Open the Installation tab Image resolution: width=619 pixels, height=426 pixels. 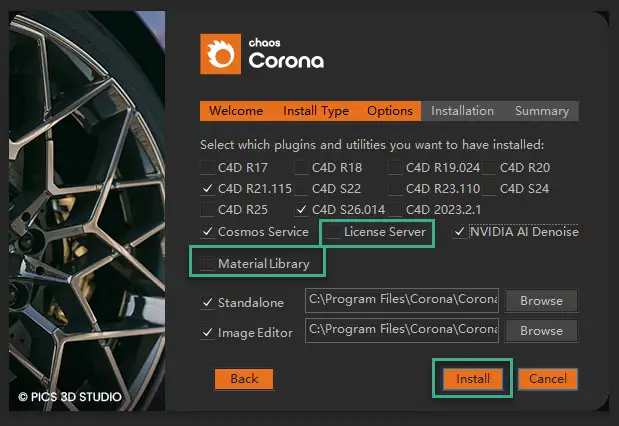(462, 111)
